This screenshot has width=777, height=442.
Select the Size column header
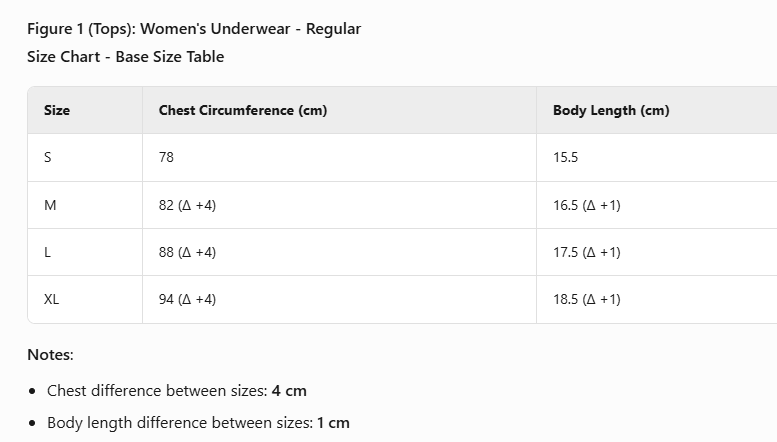coord(57,110)
